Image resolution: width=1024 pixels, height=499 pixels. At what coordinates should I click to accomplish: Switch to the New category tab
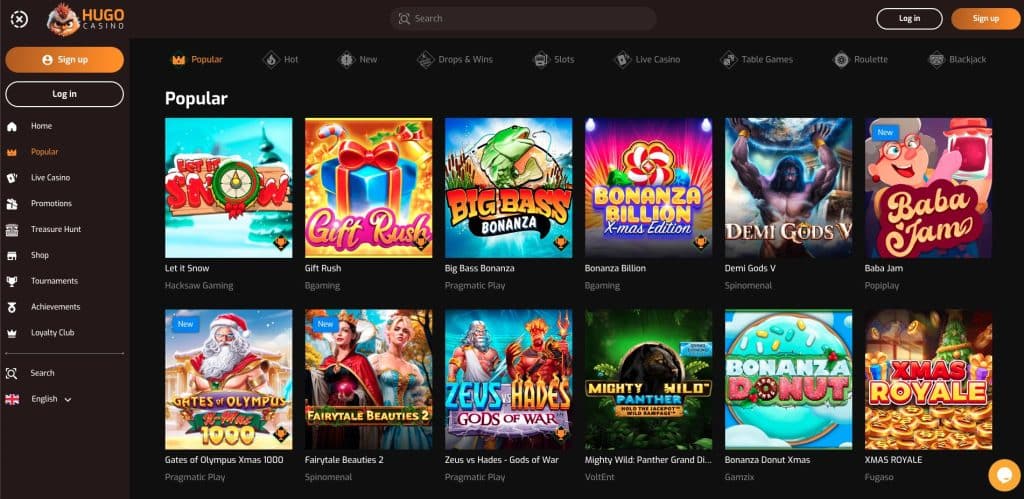pos(358,59)
